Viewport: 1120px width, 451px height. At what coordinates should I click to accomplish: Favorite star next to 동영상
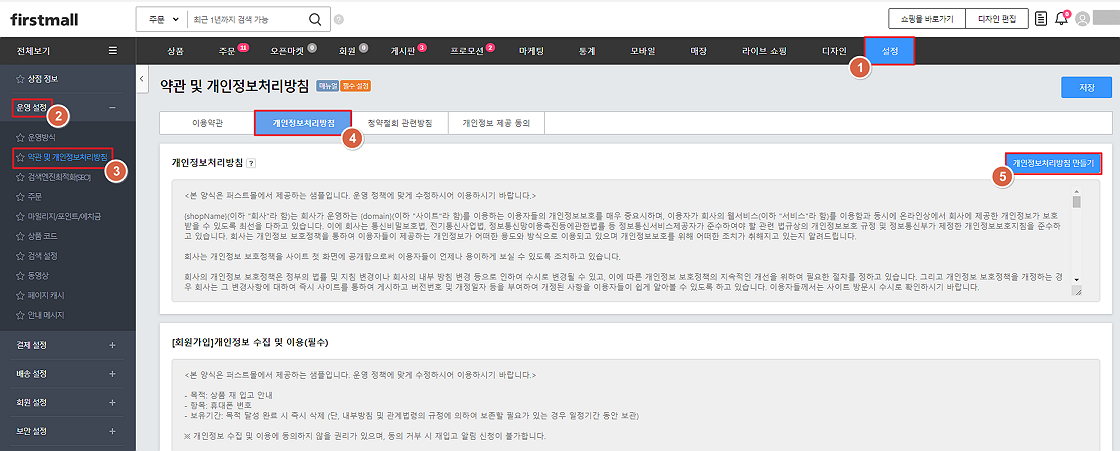tap(20, 275)
